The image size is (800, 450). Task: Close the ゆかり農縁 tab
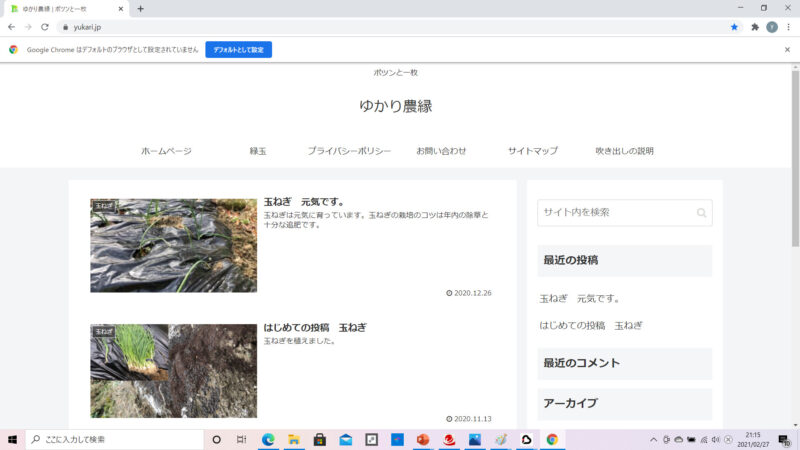121,9
